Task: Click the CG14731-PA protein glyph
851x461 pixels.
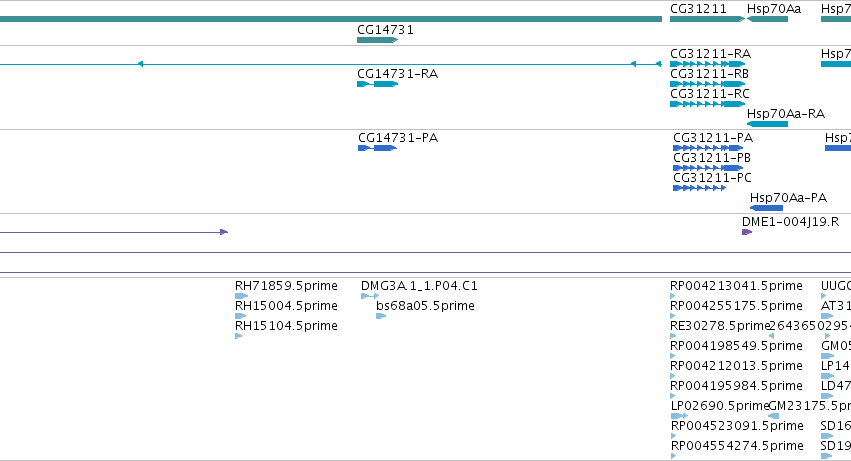Action: 377,148
